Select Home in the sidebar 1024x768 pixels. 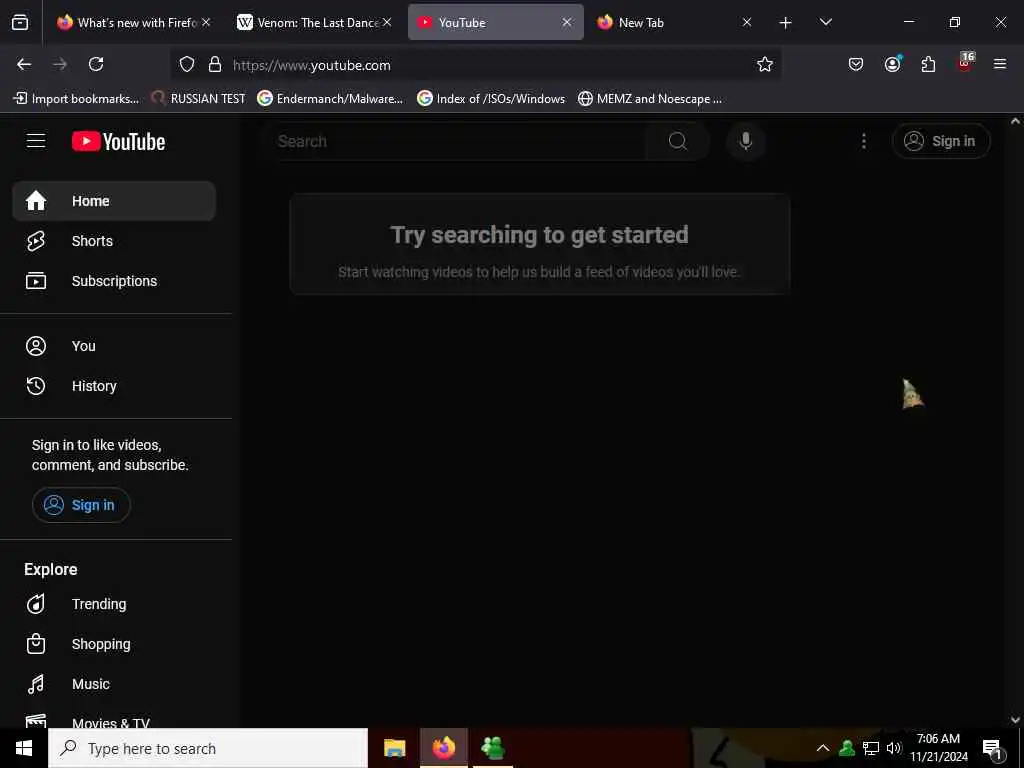tap(114, 201)
